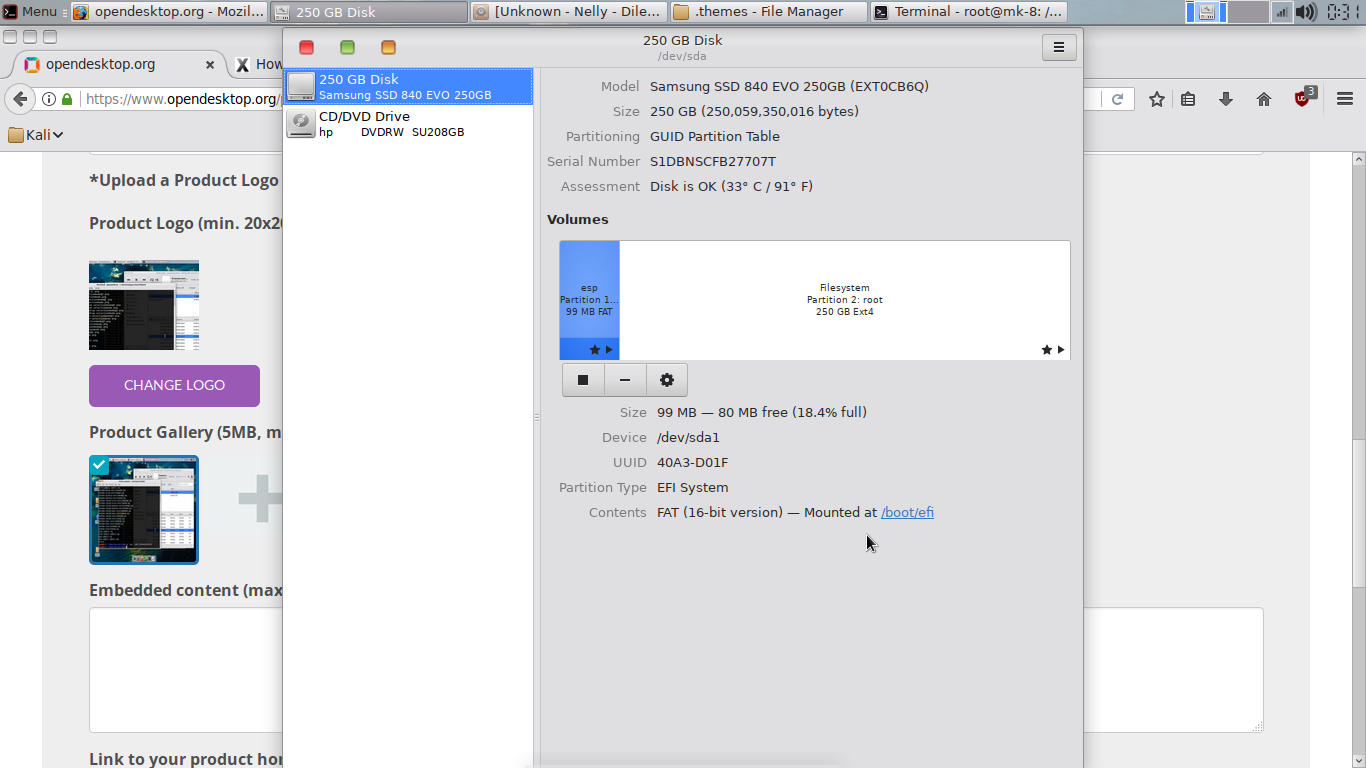Click the orange button in Disks titlebar
1366x768 pixels.
click(x=388, y=47)
